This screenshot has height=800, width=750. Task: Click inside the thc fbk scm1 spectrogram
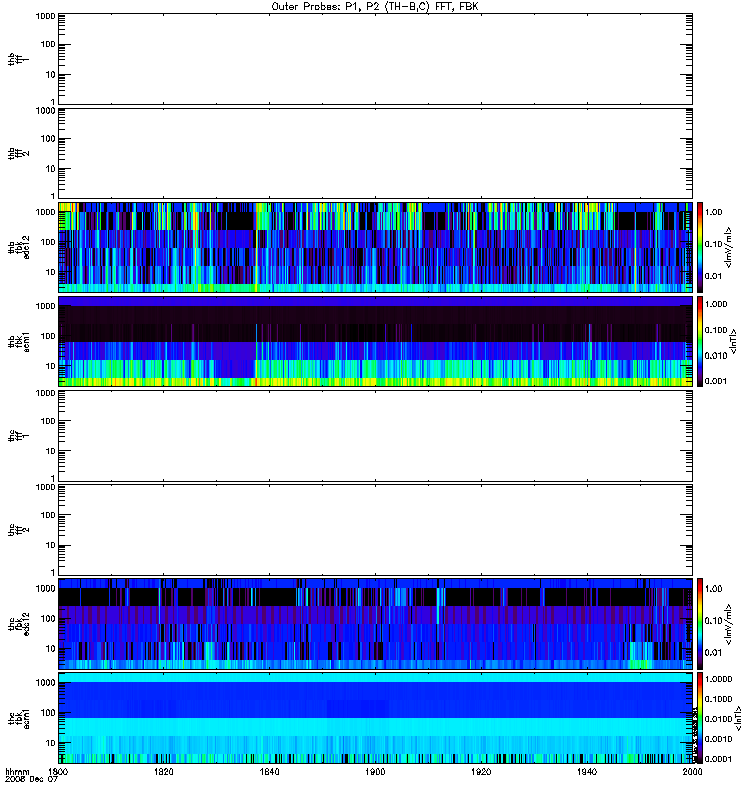pos(375,718)
